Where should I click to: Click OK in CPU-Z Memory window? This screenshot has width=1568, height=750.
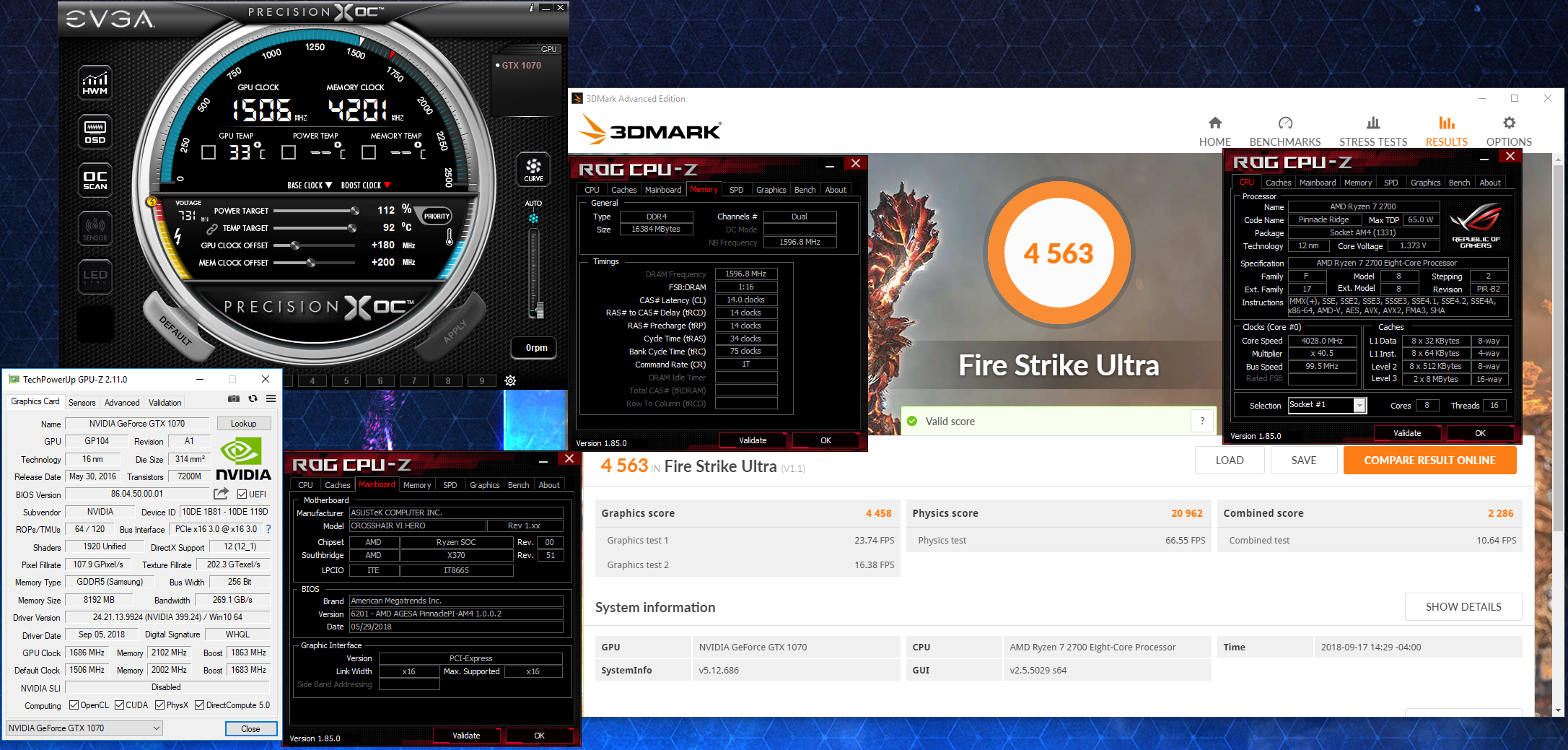click(825, 440)
